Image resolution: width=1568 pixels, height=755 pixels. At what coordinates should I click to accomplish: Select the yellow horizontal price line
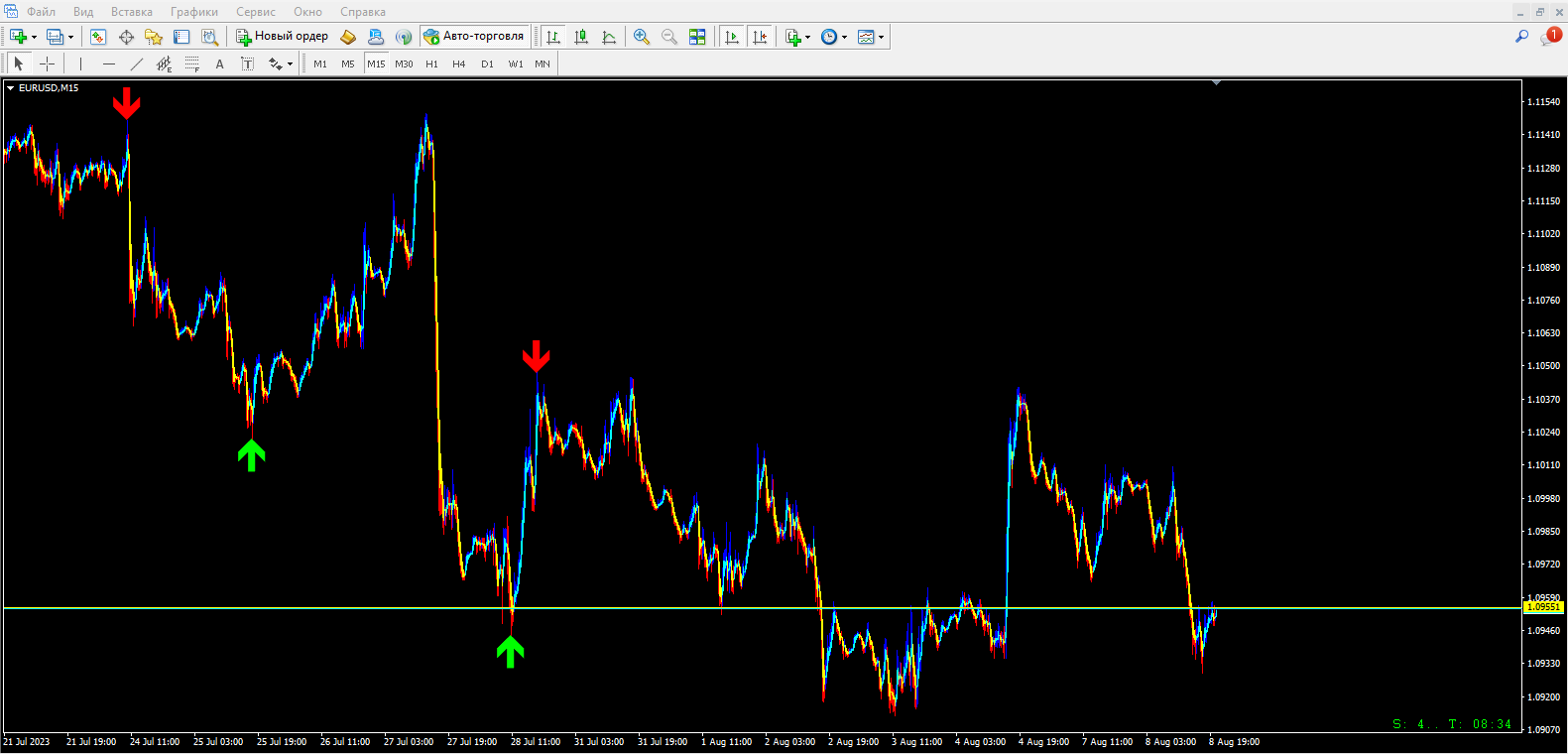(763, 607)
